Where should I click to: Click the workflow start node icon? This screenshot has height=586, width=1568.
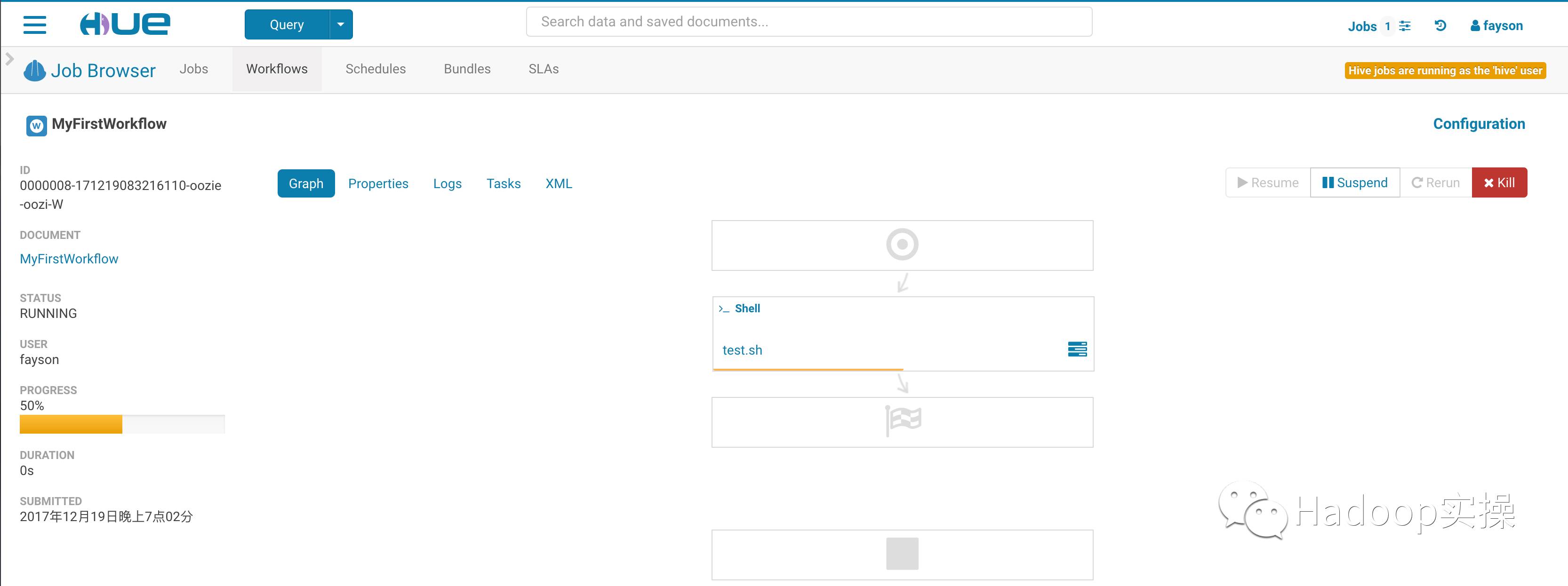902,245
